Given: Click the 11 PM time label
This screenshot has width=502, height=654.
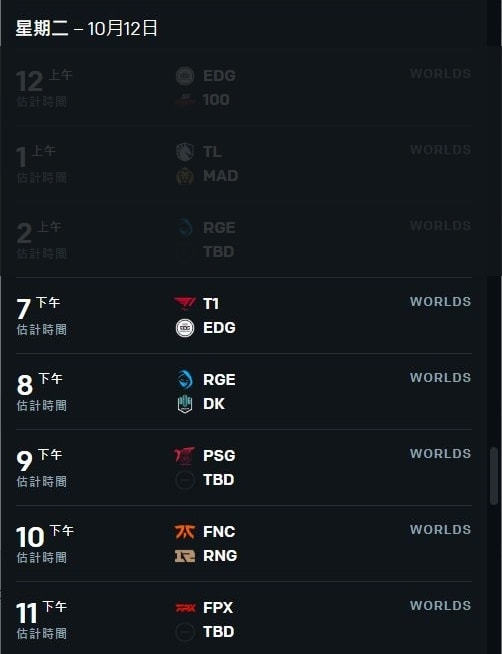Looking at the screenshot, I should (41, 612).
